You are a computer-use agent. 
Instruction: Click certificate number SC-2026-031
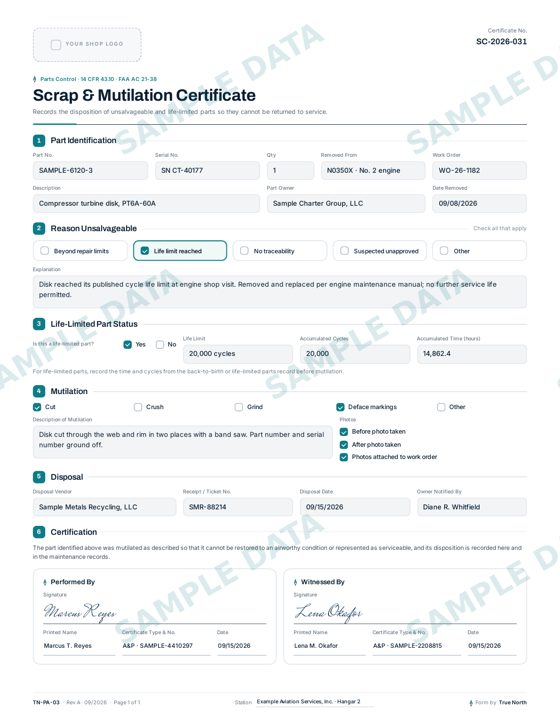pyautogui.click(x=501, y=42)
